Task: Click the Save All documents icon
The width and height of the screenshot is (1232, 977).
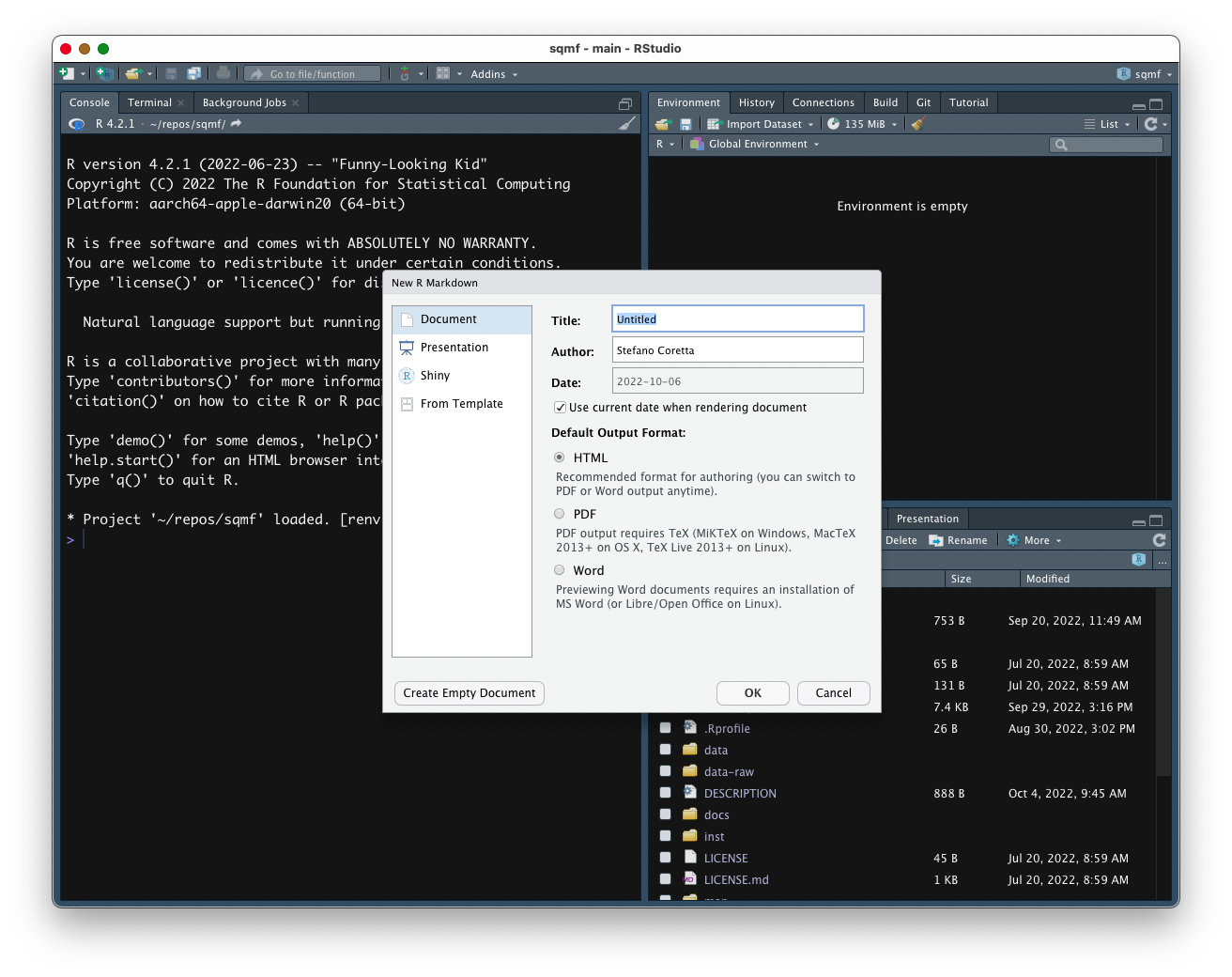Action: 193,73
